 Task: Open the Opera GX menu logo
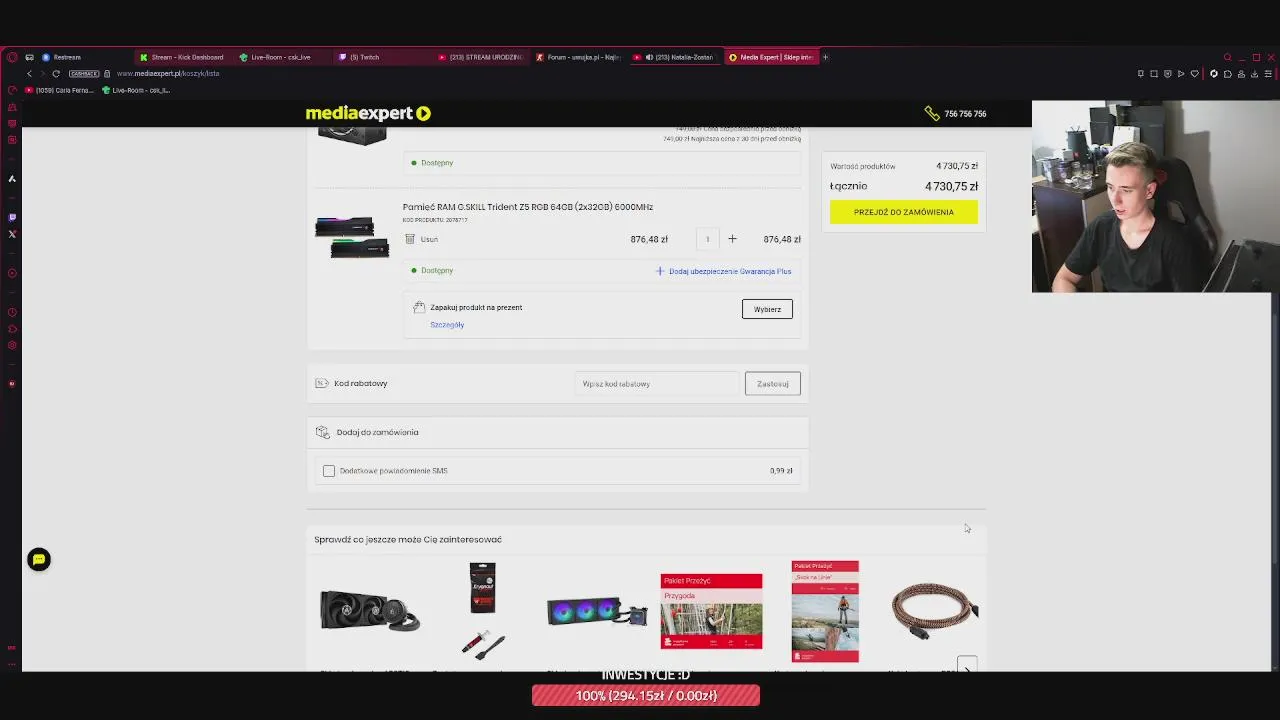click(12, 57)
